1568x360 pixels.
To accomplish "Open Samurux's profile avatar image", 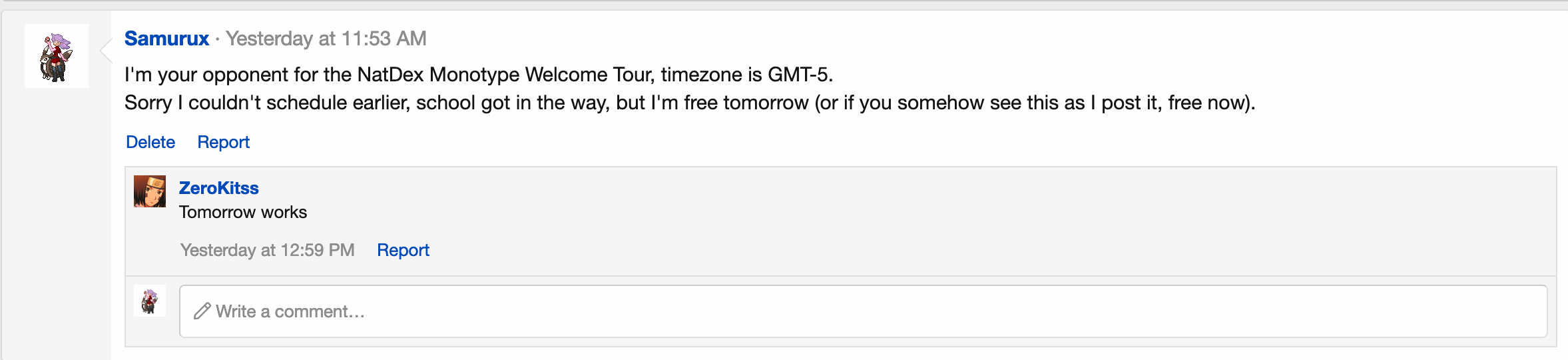I will click(57, 56).
